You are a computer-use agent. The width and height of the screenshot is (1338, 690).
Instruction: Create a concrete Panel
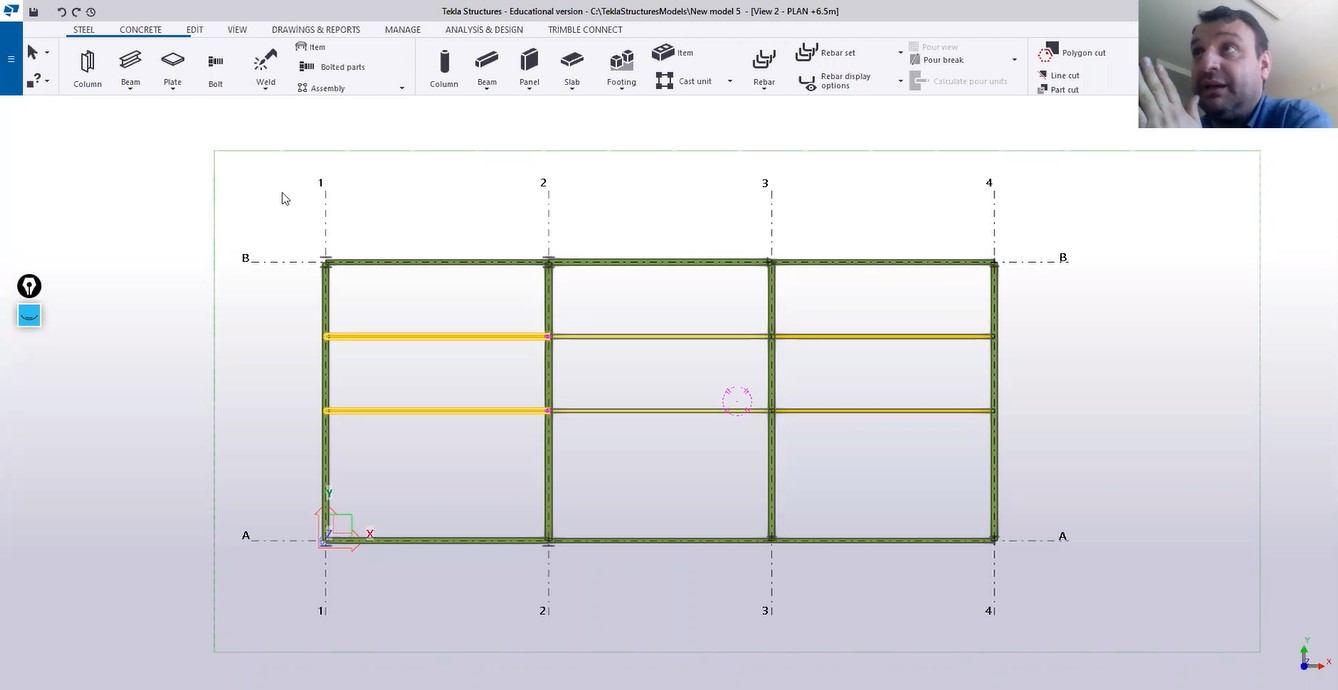click(529, 68)
